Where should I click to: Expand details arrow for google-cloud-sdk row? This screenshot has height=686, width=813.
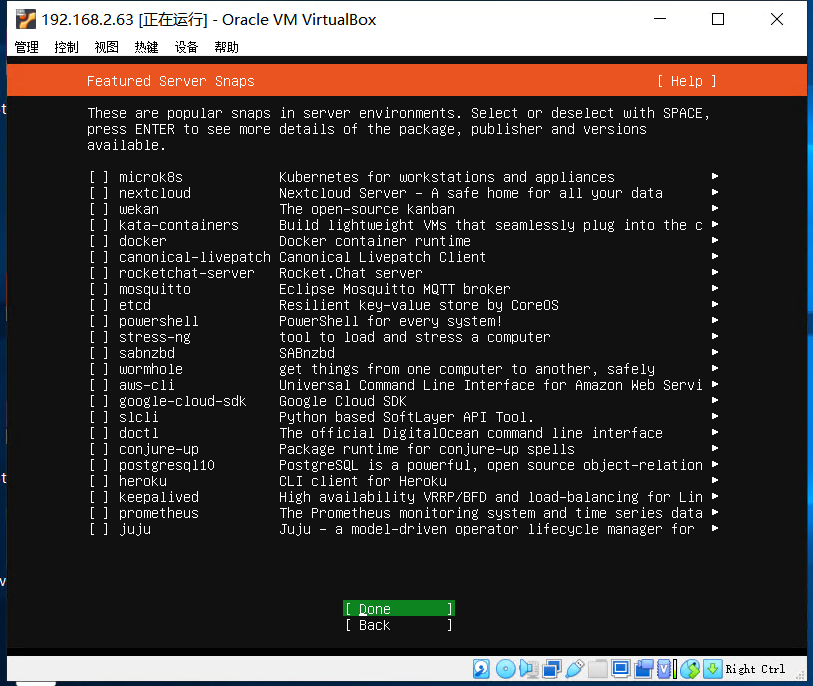pyautogui.click(x=715, y=400)
